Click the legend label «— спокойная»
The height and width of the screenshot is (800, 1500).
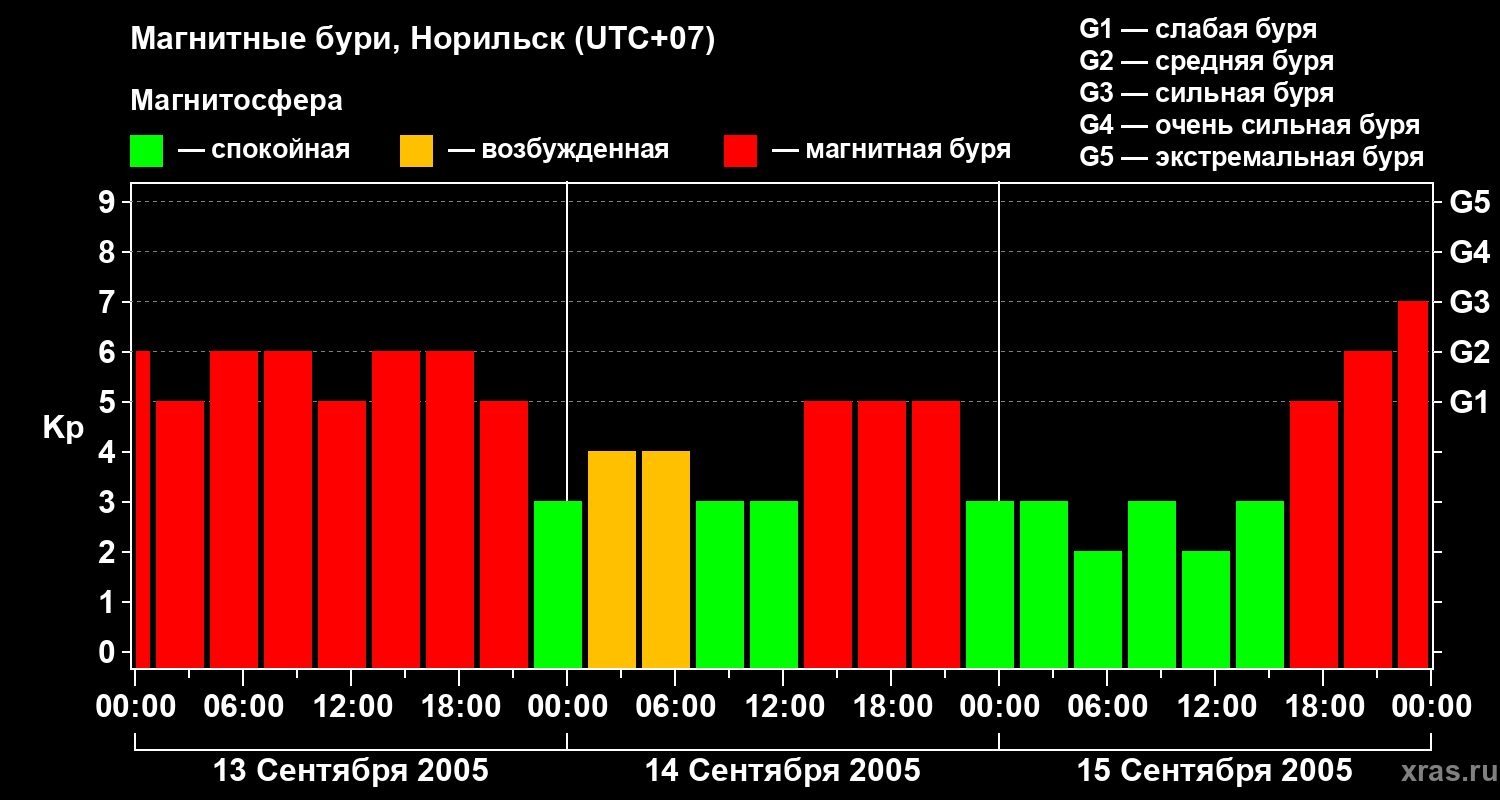pyautogui.click(x=264, y=151)
